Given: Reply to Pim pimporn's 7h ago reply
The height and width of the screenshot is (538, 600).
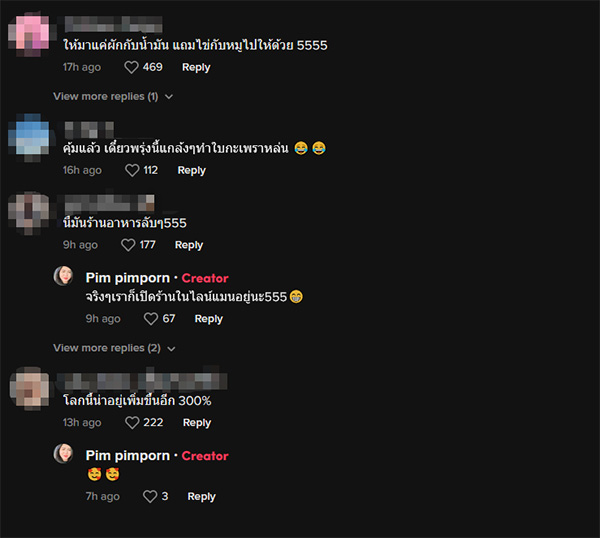Looking at the screenshot, I should coord(201,496).
